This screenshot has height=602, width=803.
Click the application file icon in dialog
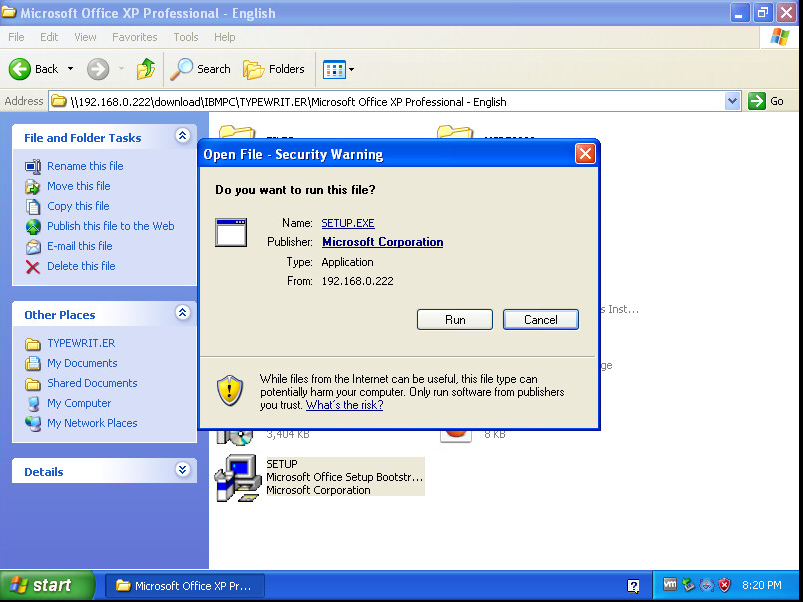(231, 232)
